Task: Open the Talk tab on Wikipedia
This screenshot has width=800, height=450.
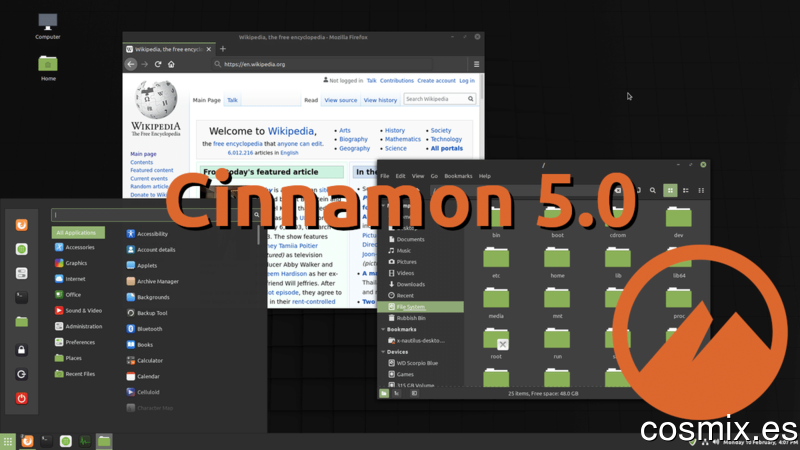Action: click(x=232, y=100)
